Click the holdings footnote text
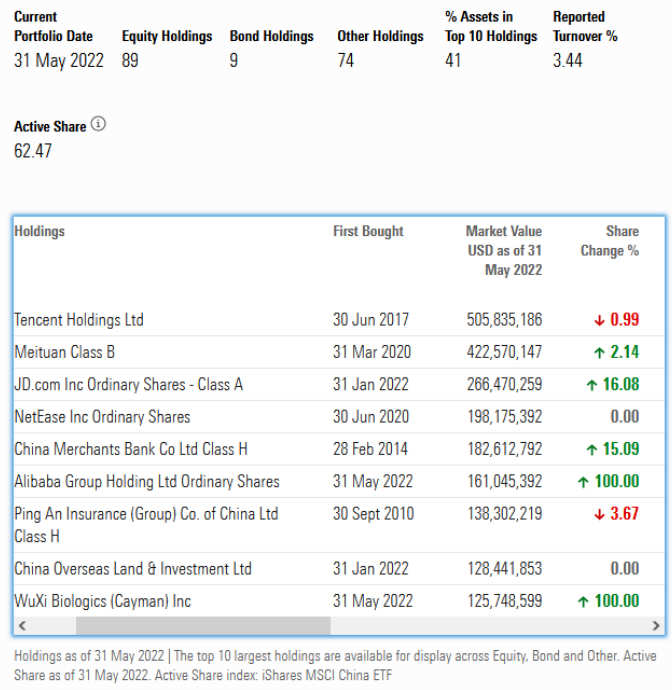The image size is (672, 690). click(335, 665)
